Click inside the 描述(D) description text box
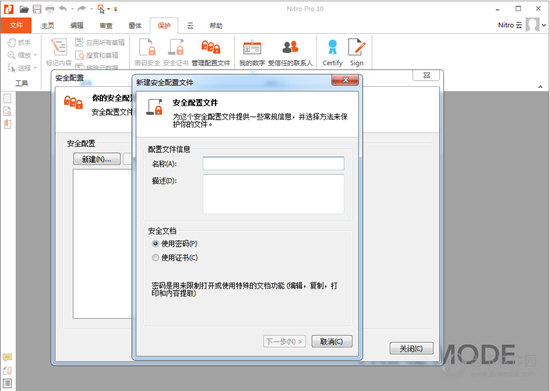This screenshot has width=550, height=391. pyautogui.click(x=273, y=194)
